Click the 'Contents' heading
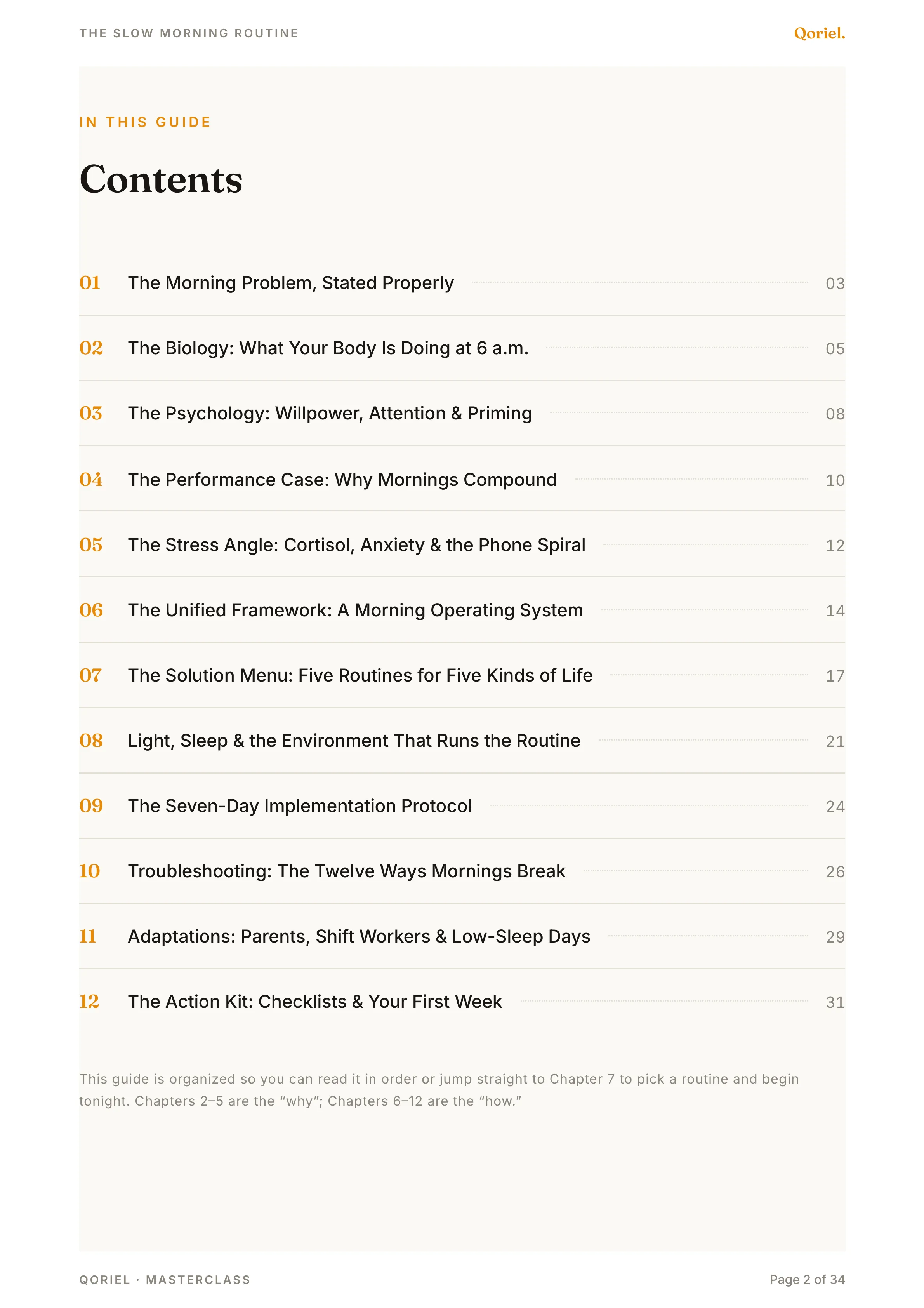924x1308 pixels. 161,179
